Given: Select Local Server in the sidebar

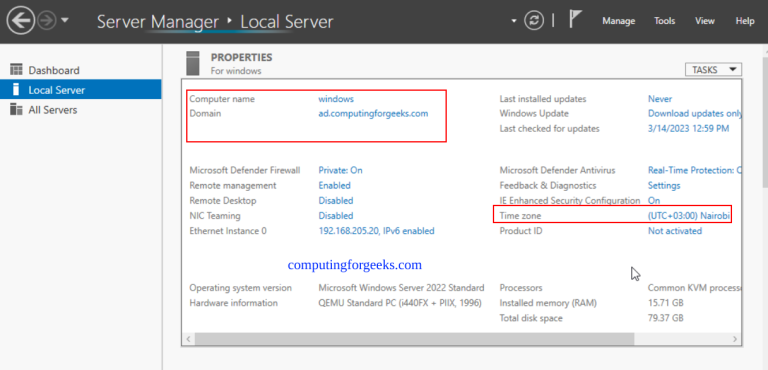Looking at the screenshot, I should coord(81,90).
